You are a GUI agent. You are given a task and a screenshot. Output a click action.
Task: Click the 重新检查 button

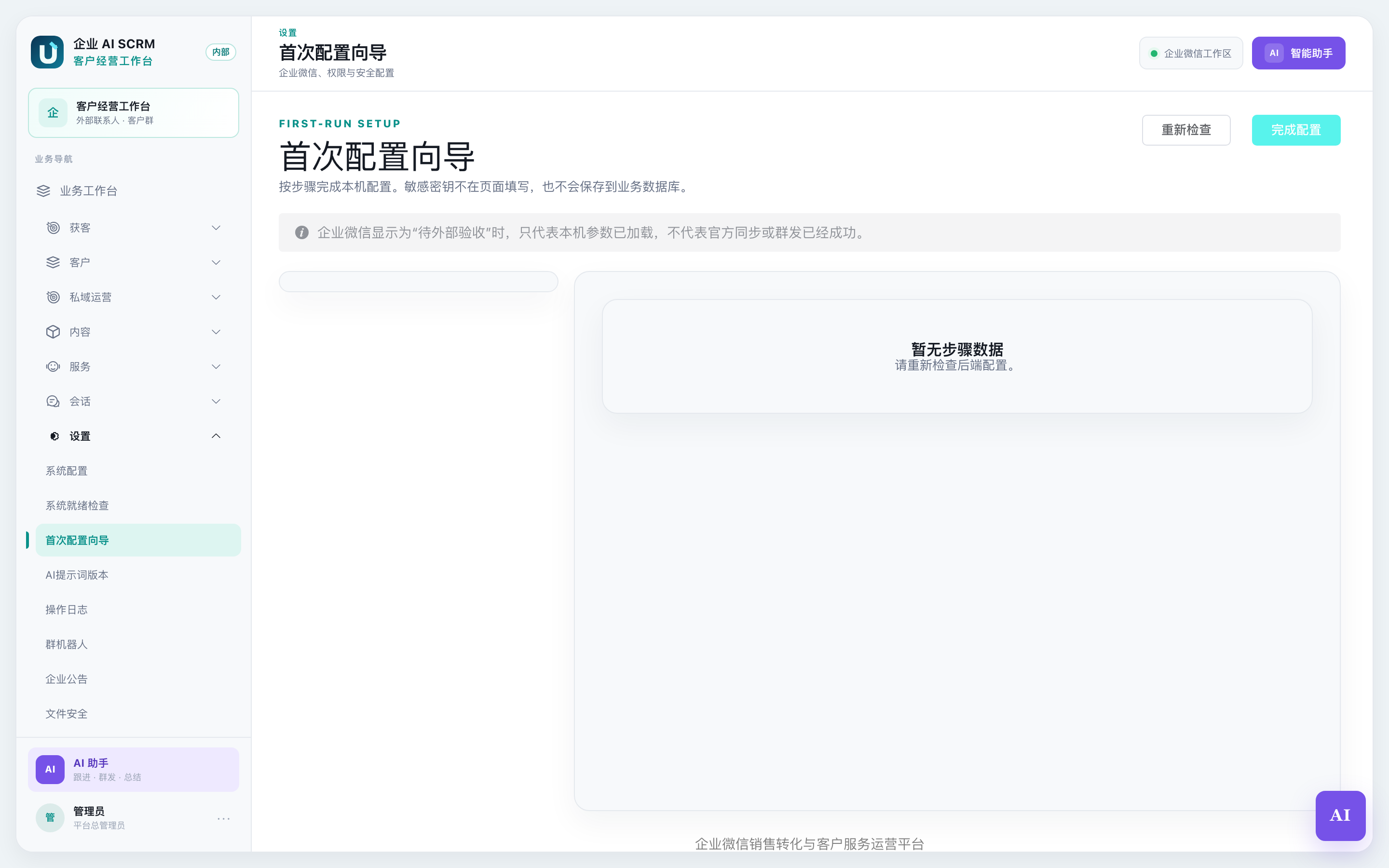point(1186,130)
